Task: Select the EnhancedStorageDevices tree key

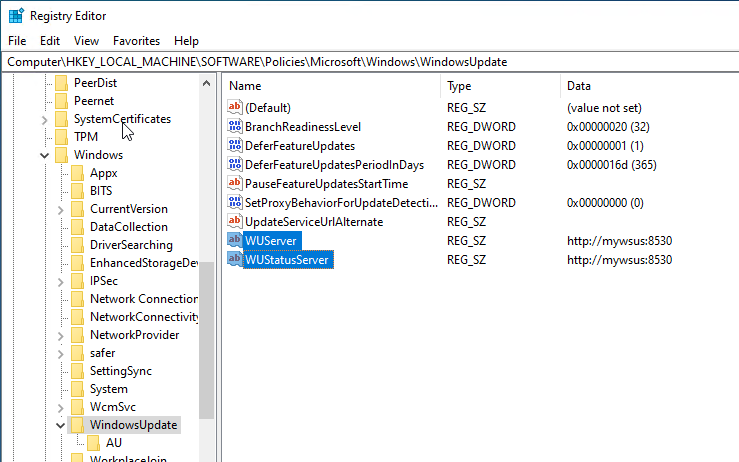Action: click(144, 263)
